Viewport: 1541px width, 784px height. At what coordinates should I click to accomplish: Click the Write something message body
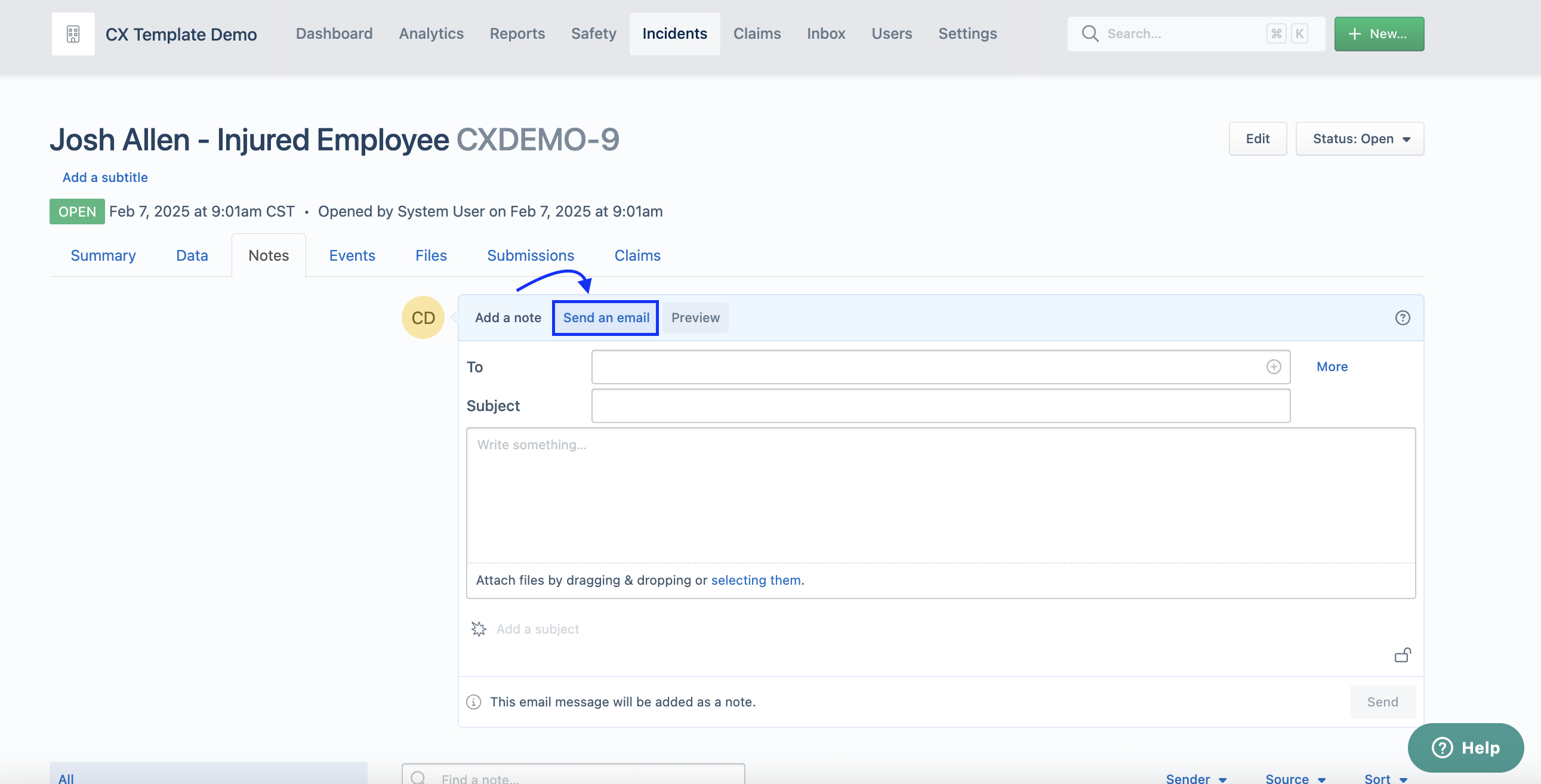[x=941, y=495]
